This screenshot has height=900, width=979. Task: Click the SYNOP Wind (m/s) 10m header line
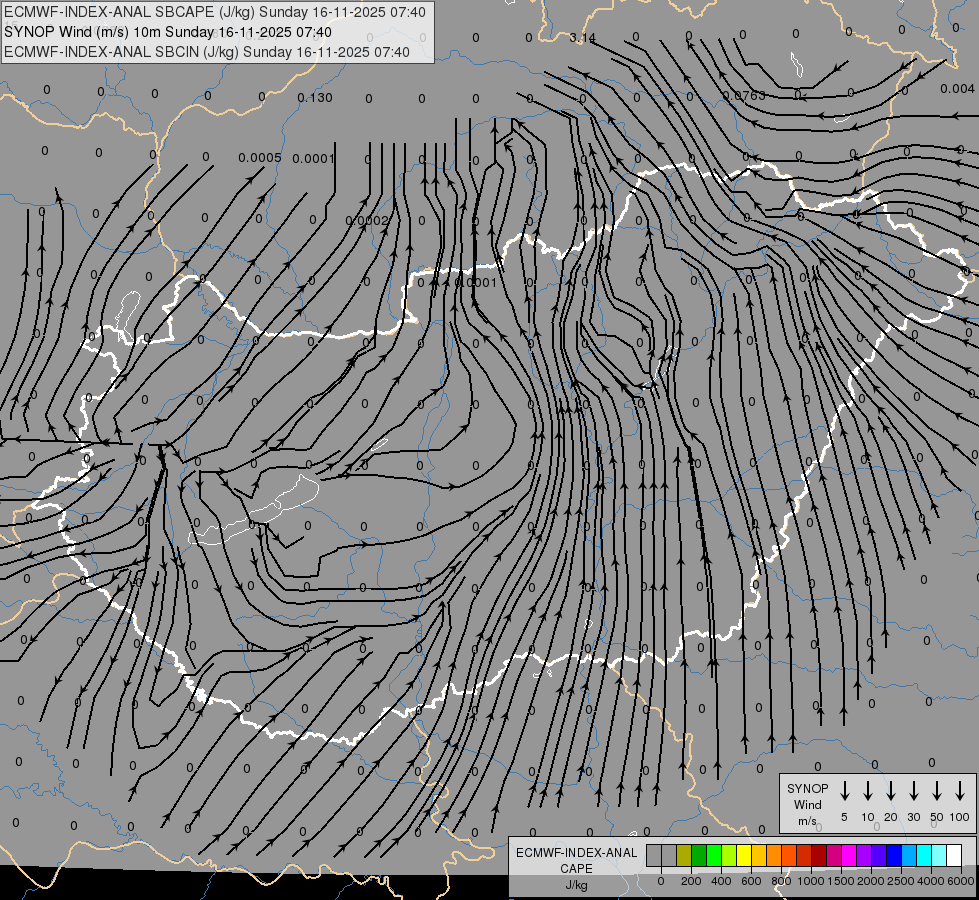[168, 32]
